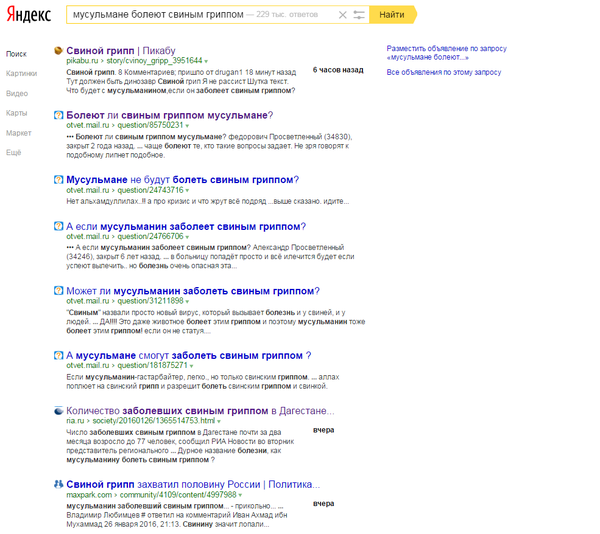This screenshot has width=600, height=534.
Task: Open the Ещё menu in sidebar
Action: point(14,152)
